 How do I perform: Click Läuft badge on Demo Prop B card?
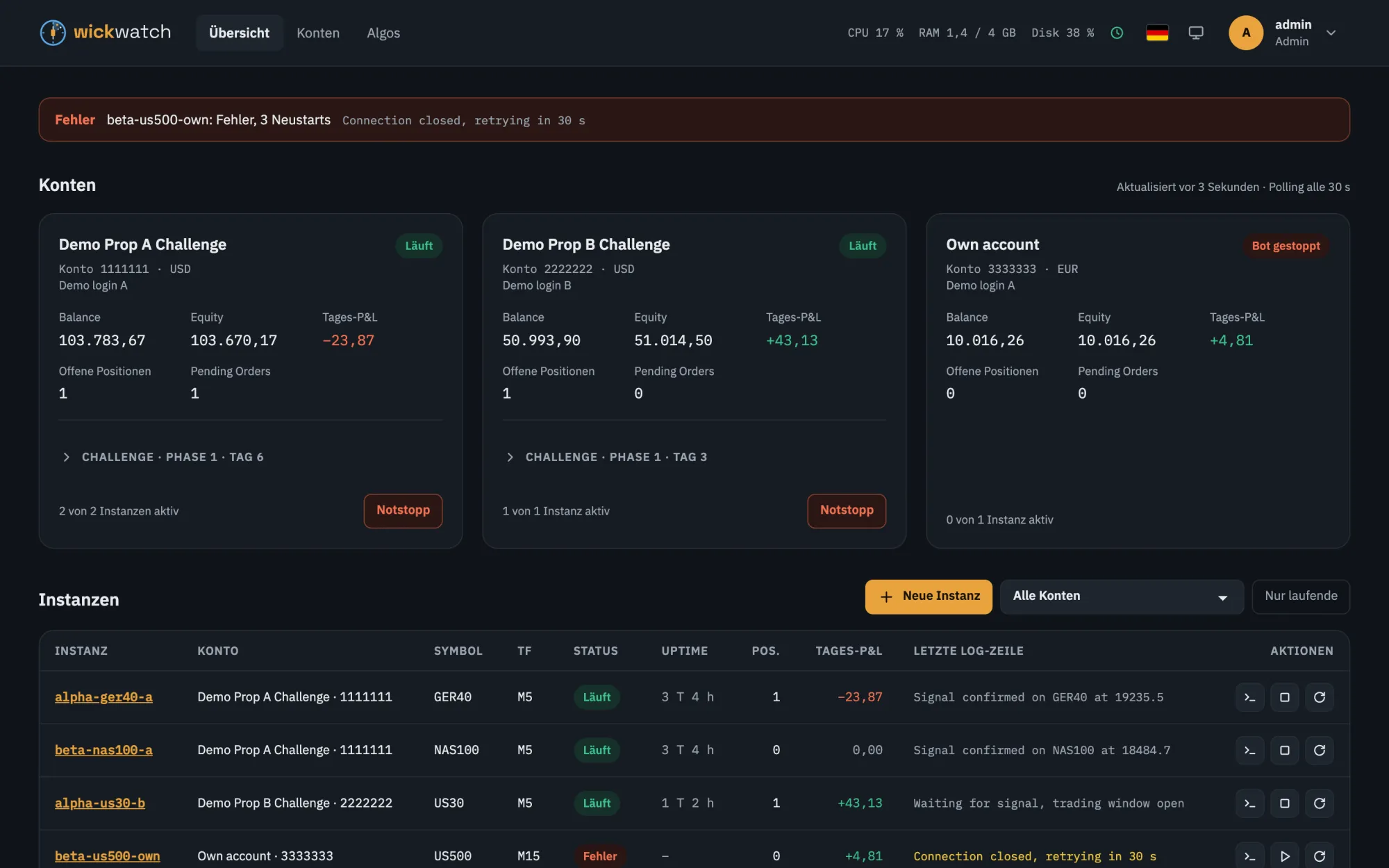863,246
